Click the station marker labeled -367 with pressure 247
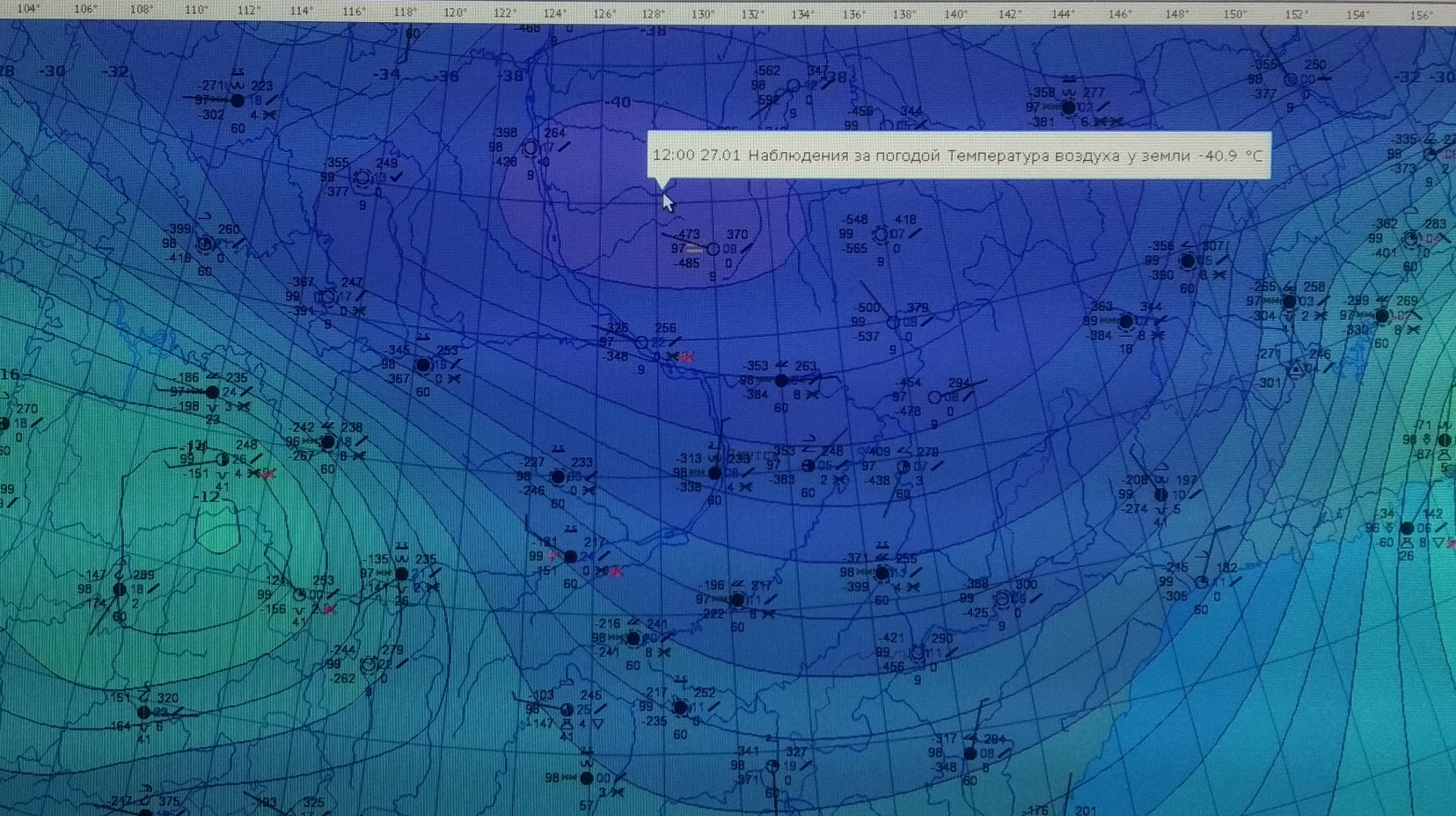Viewport: 1456px width, 816px height. click(328, 297)
